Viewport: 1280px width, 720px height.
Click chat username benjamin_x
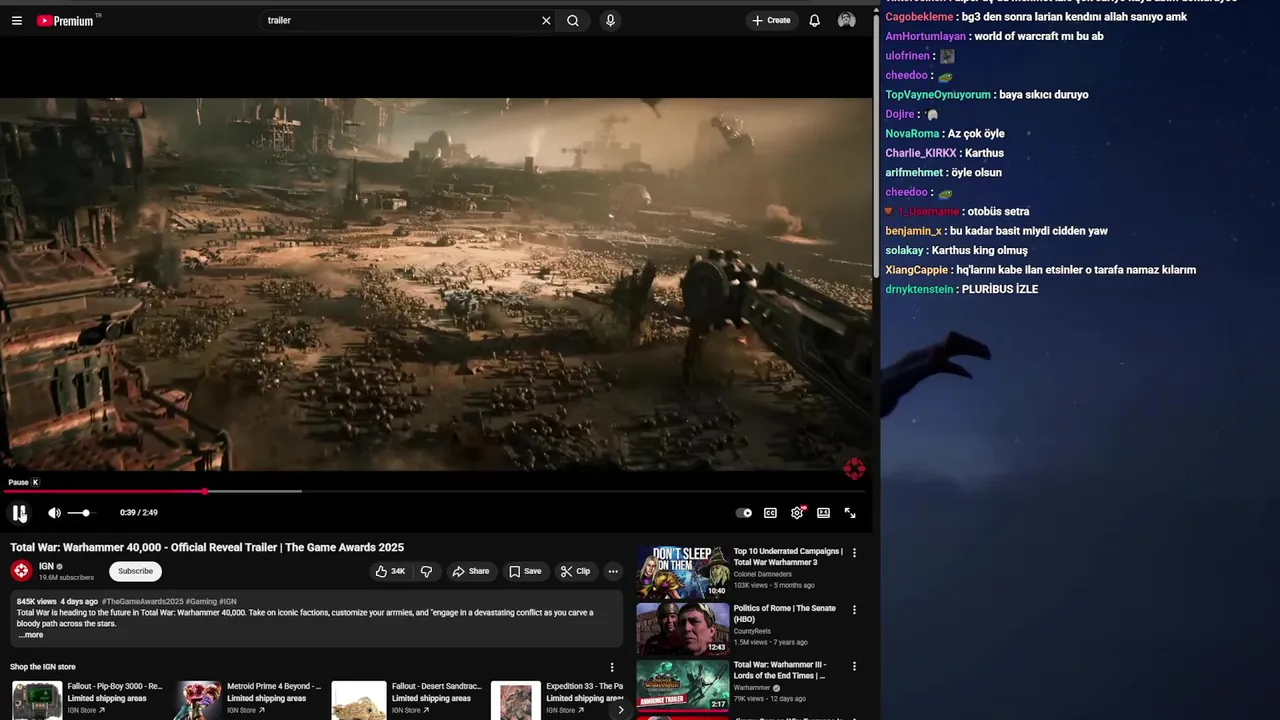(x=913, y=231)
